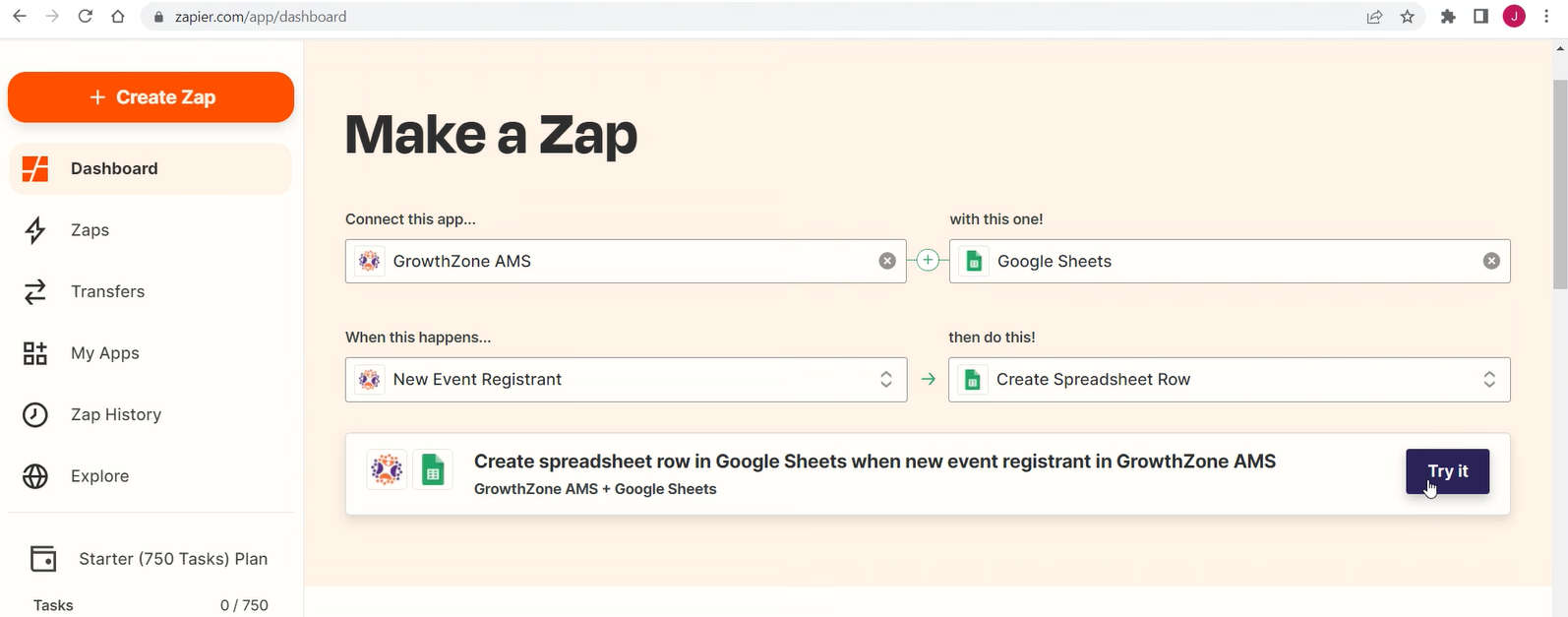
Task: Click the GrowthZone AMS + Google Sheets subtitle
Action: [x=595, y=489]
